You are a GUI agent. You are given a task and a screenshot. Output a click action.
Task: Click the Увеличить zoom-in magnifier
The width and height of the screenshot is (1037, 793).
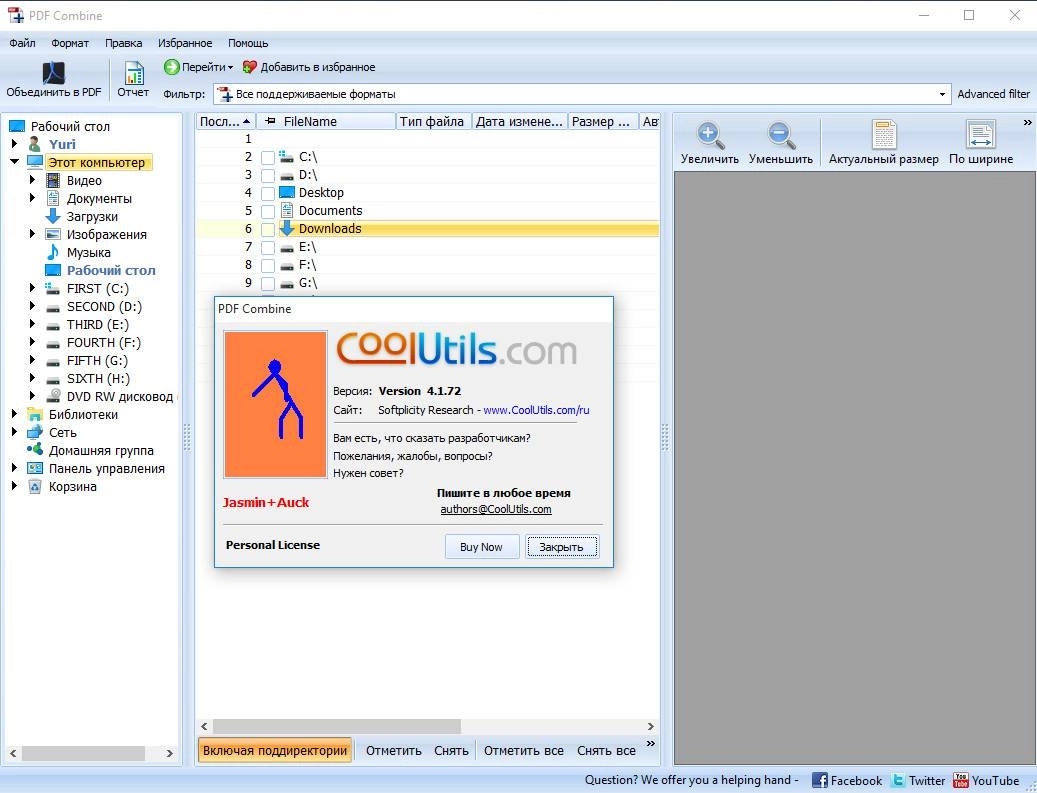pos(710,135)
